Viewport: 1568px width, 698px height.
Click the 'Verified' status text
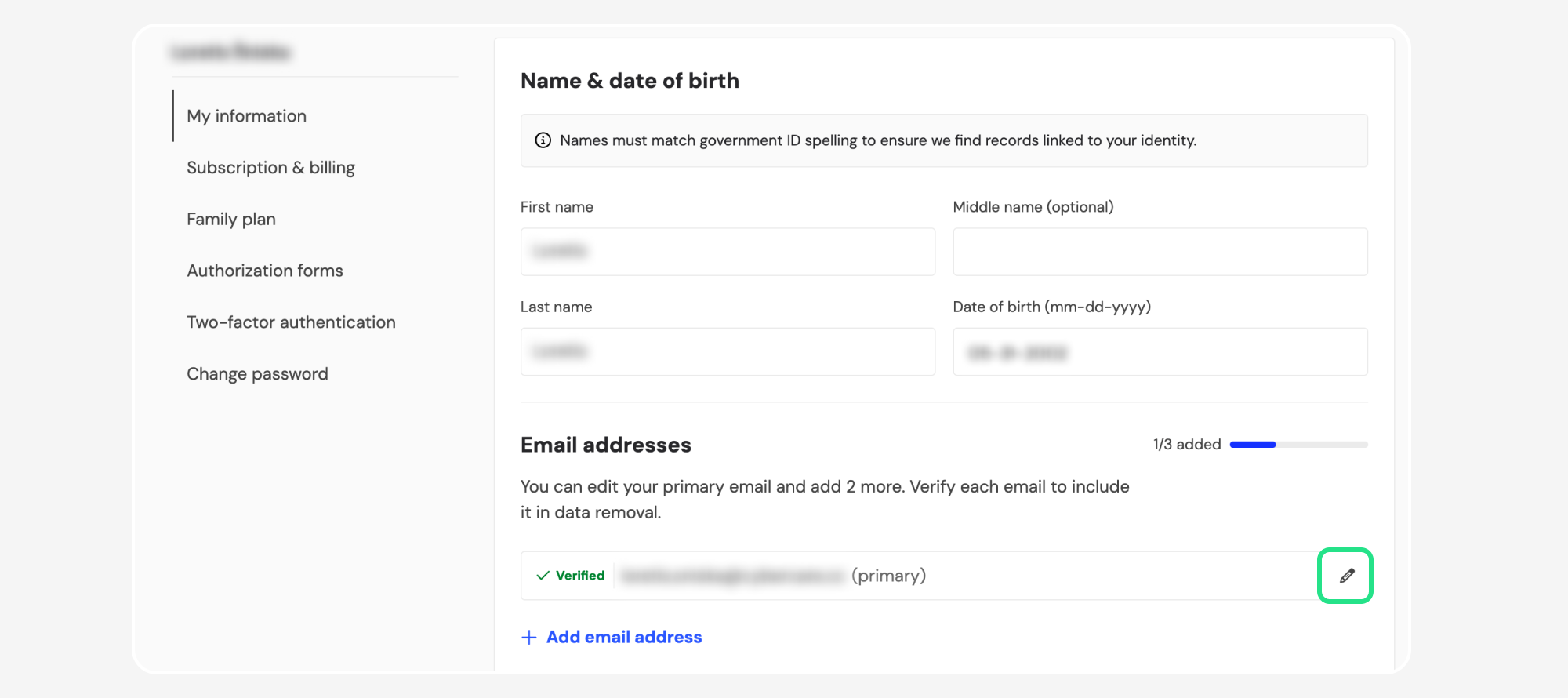(580, 576)
